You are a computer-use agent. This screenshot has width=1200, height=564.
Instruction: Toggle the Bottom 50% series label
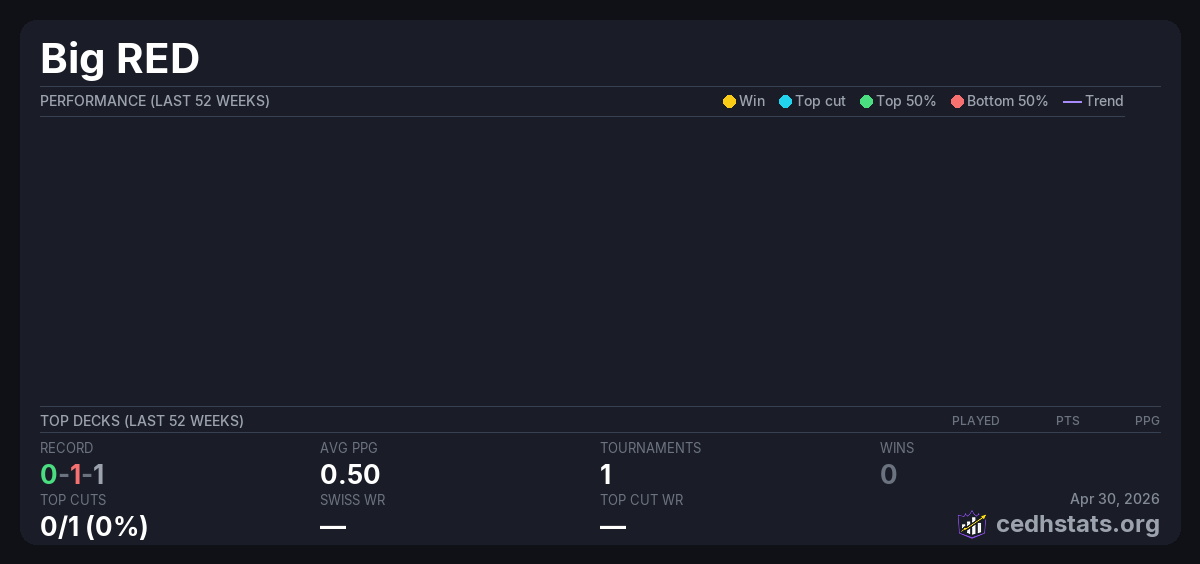pos(1007,101)
